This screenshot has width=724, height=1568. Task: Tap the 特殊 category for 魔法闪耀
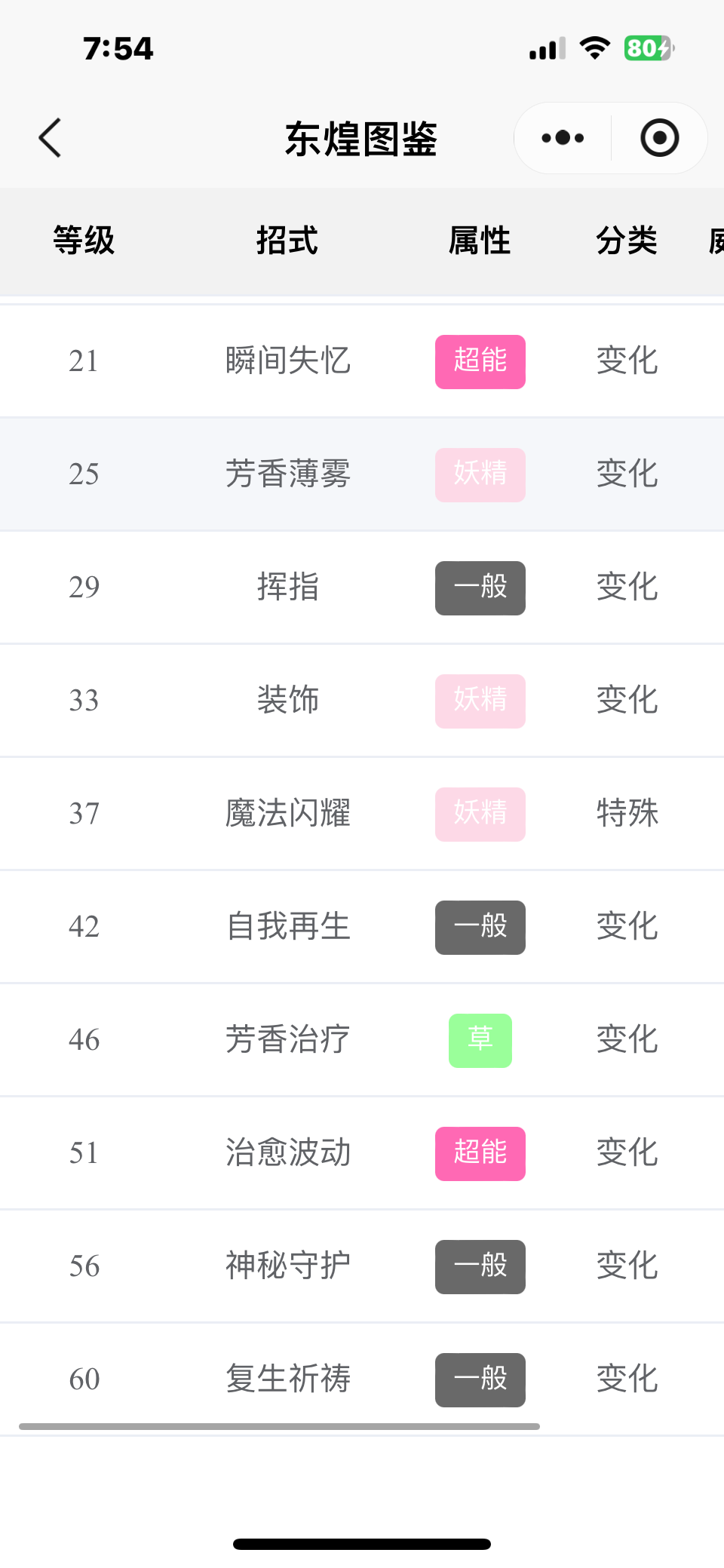click(x=627, y=814)
